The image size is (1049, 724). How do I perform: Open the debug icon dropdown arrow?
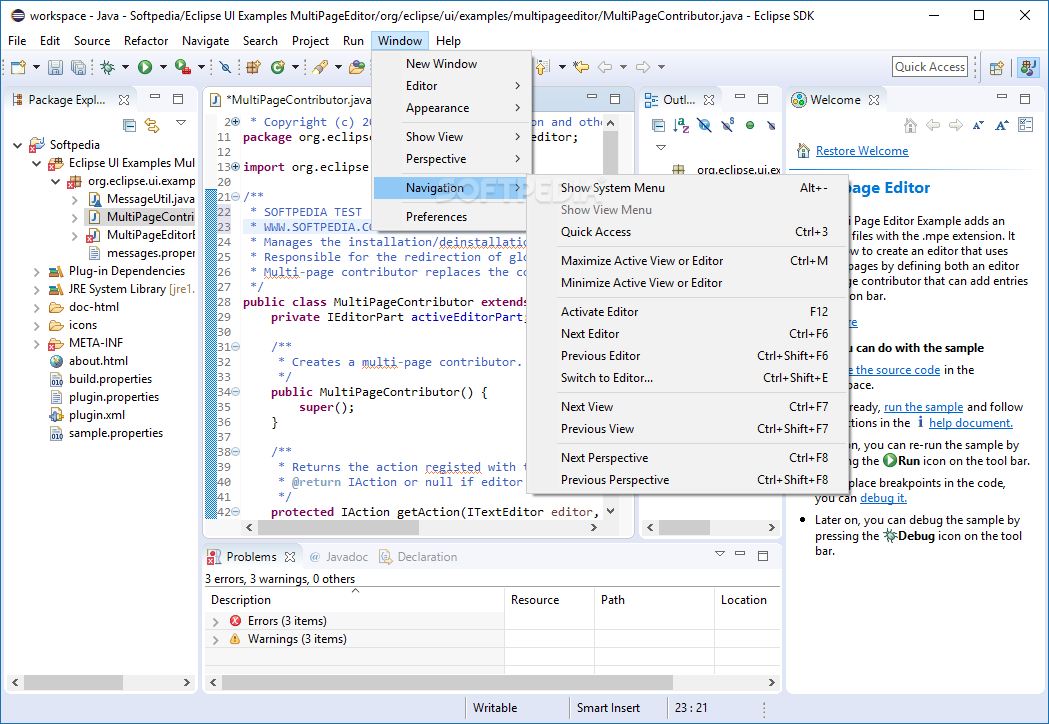tap(125, 67)
